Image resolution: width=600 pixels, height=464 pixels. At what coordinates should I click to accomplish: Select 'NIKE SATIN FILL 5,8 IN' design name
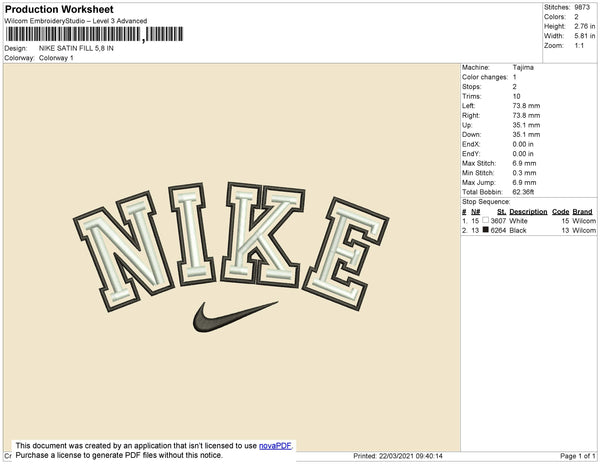(76, 48)
